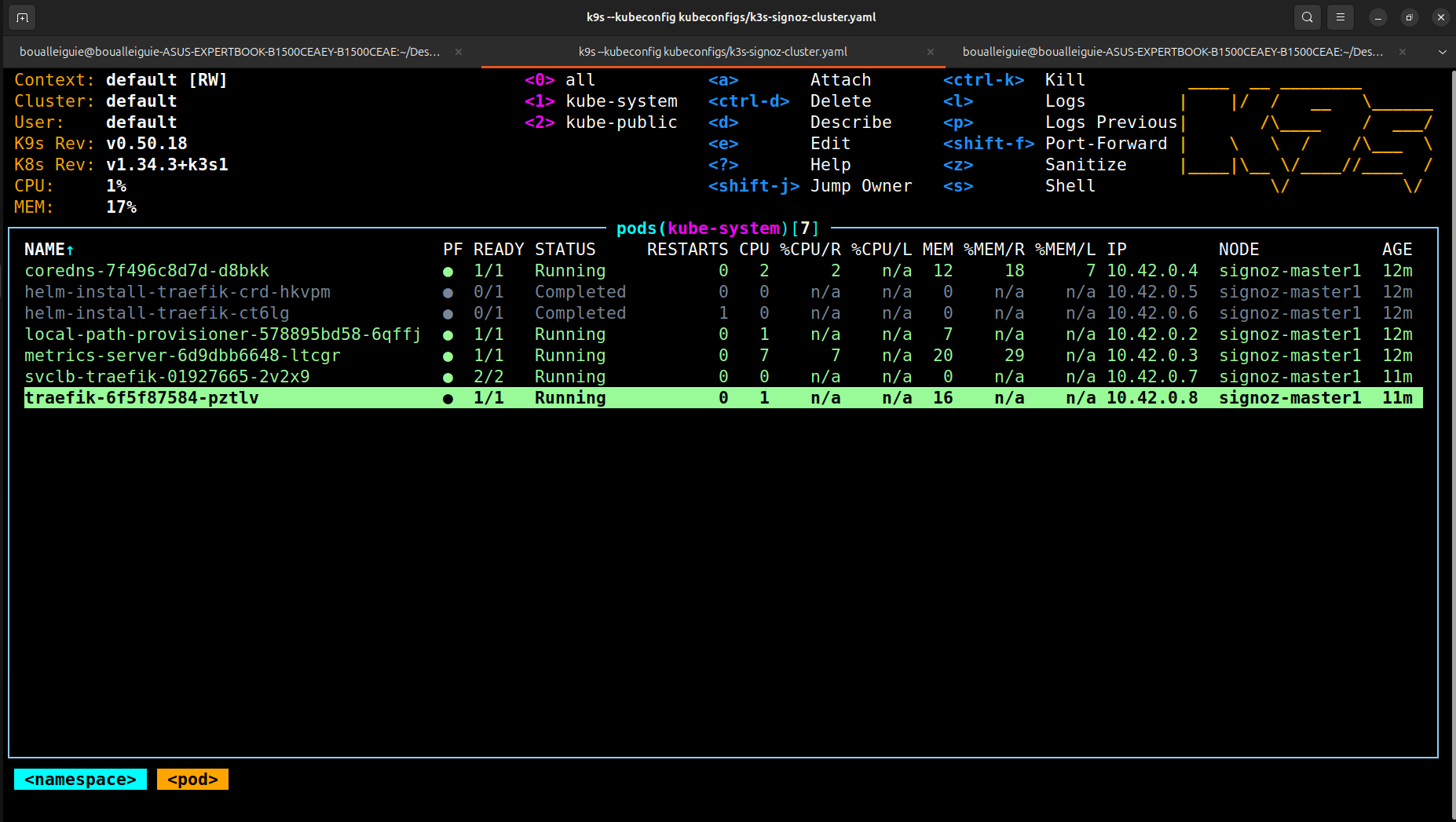Image resolution: width=1456 pixels, height=822 pixels.
Task: Click the IP column header
Action: click(1117, 250)
